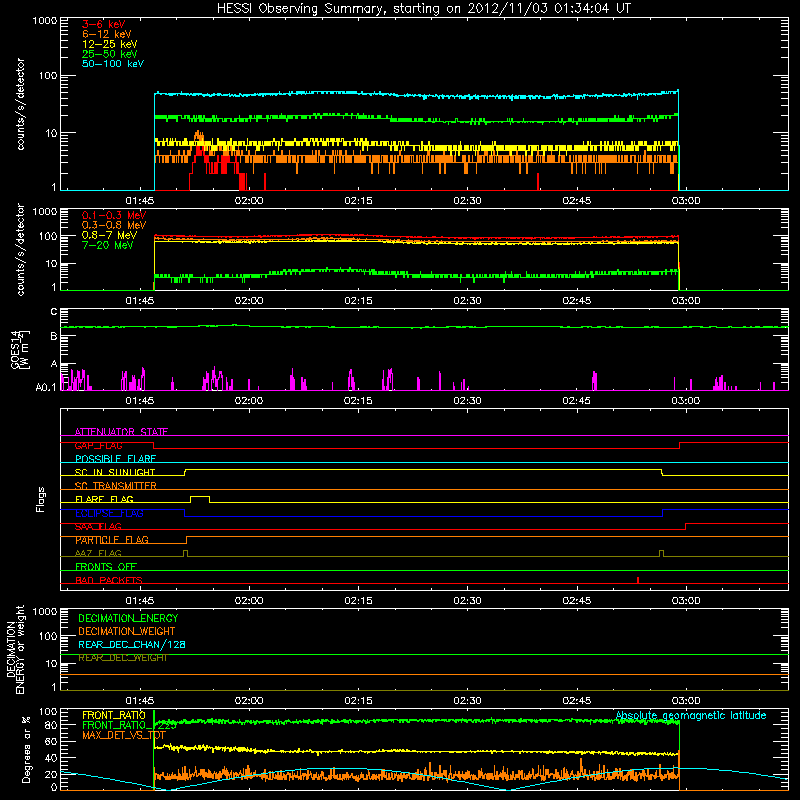Click the raised FLARE_FLAG pulse on the flags panel

pyautogui.click(x=199, y=497)
